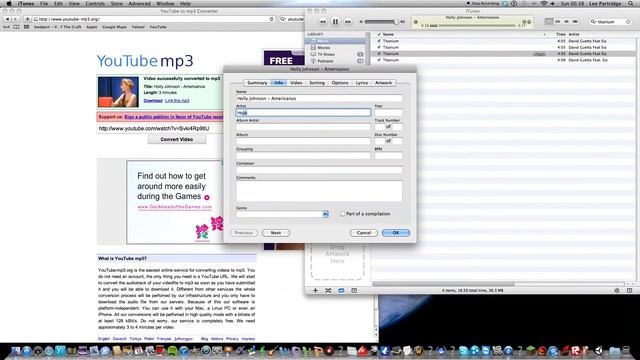Open the Store menu

(117, 4)
